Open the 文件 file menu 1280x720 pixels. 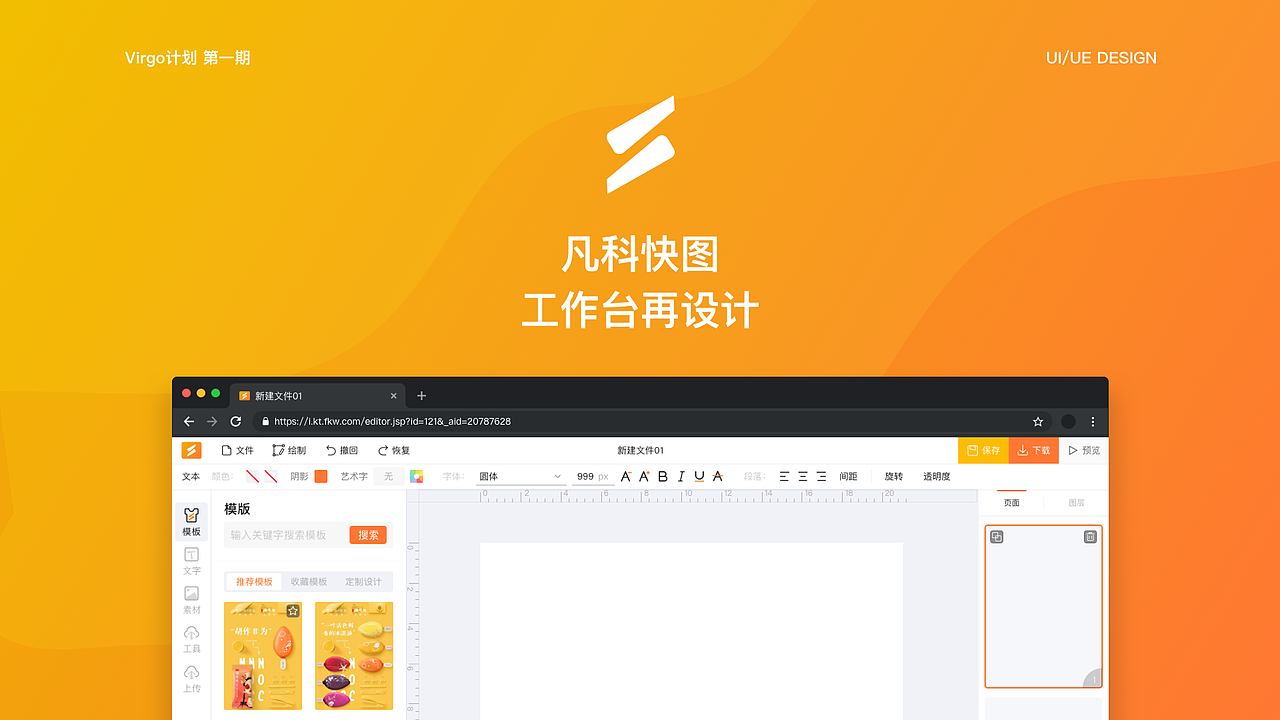[237, 450]
